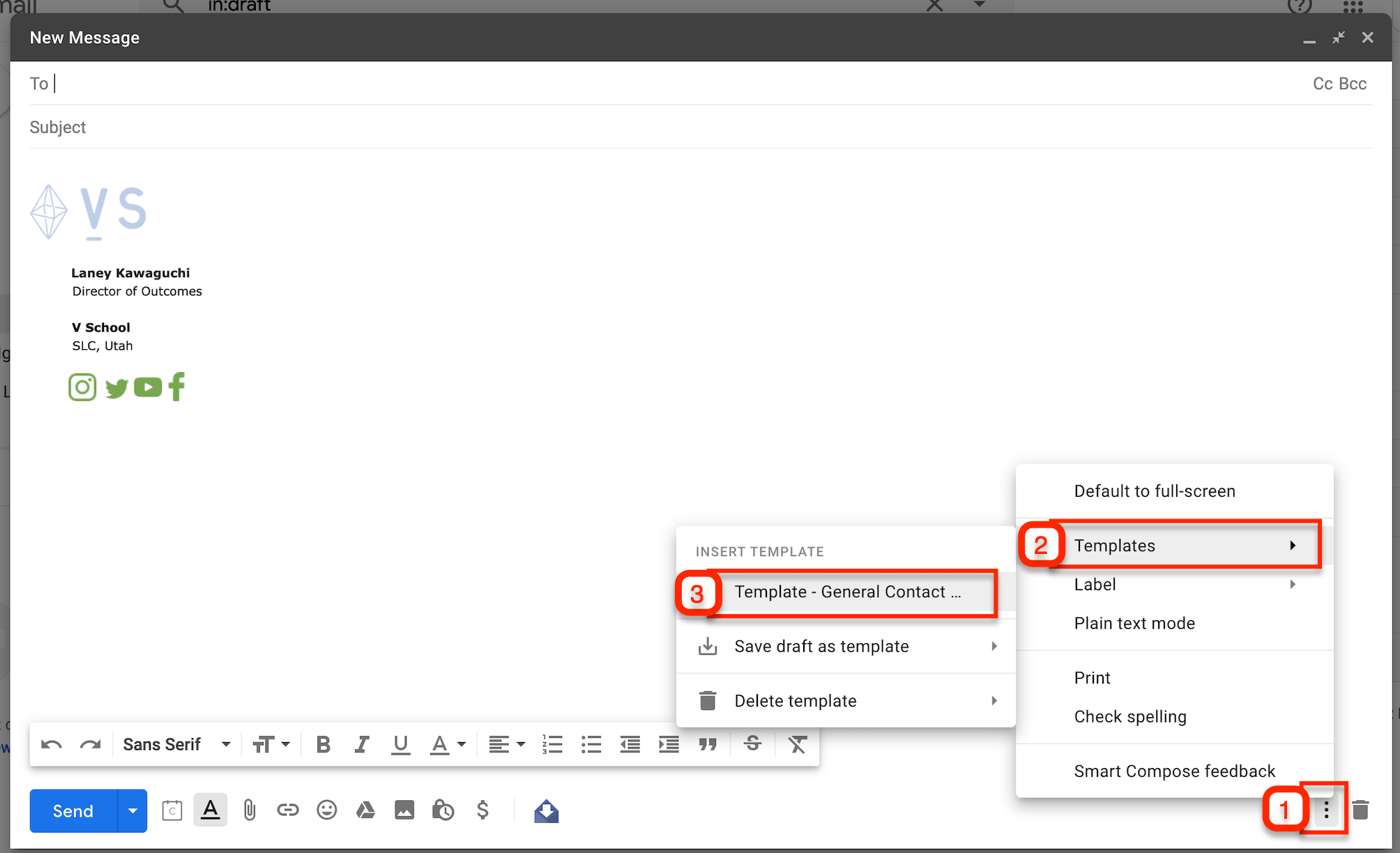
Task: Select Template - General Contact from the menu
Action: [x=847, y=592]
